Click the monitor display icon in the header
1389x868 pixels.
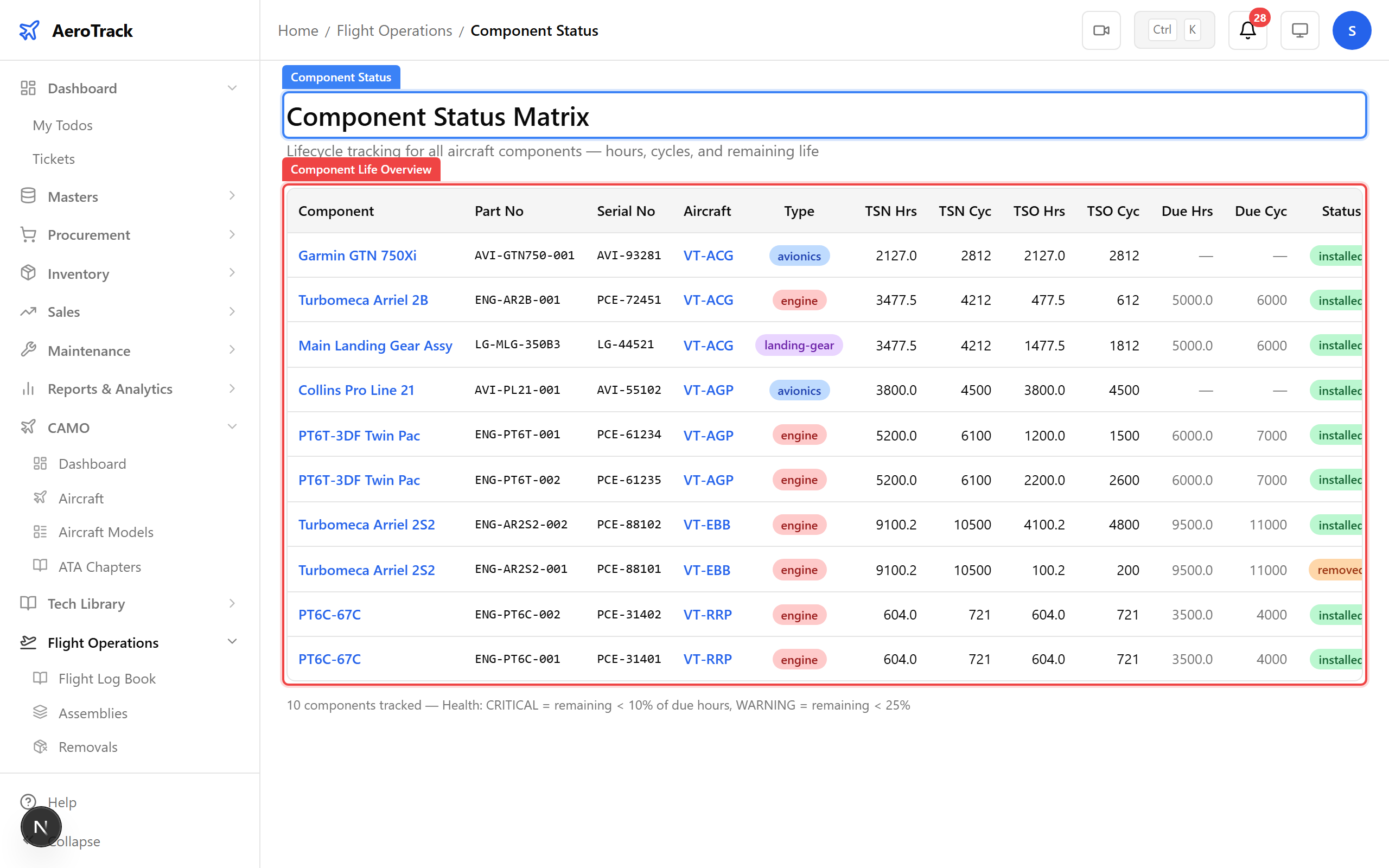tap(1299, 30)
